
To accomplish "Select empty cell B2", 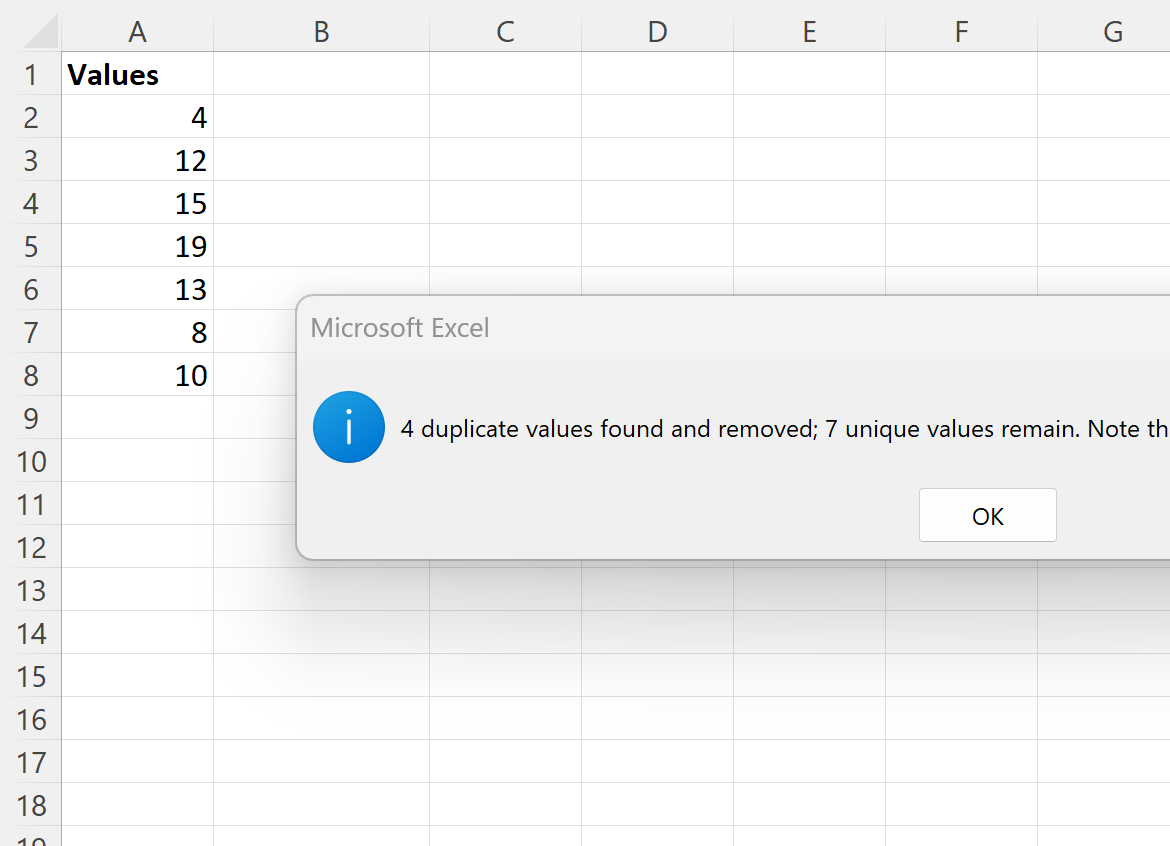I will 322,116.
